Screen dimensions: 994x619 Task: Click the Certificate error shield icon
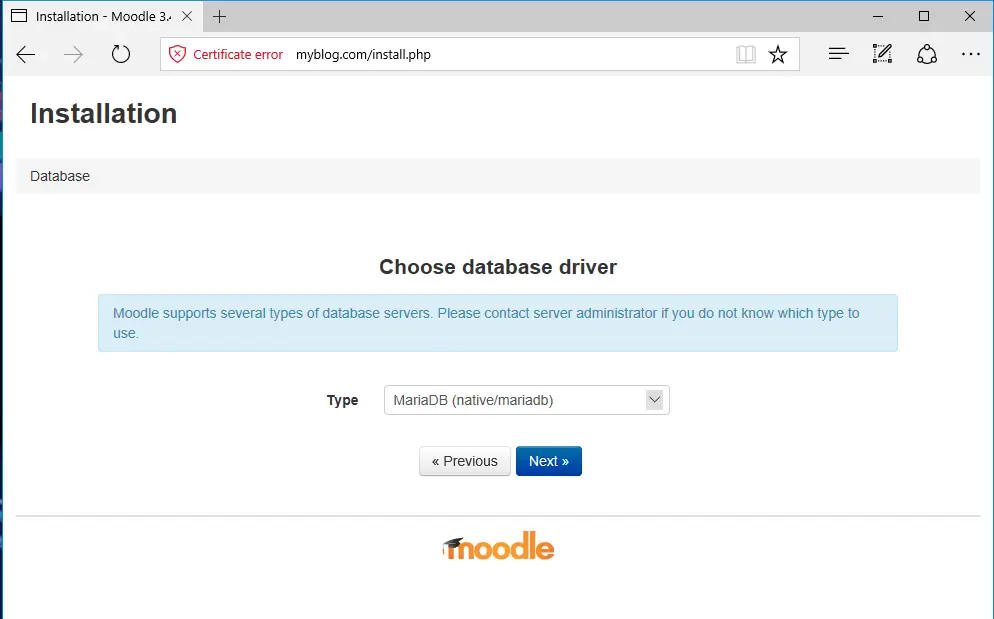click(177, 55)
